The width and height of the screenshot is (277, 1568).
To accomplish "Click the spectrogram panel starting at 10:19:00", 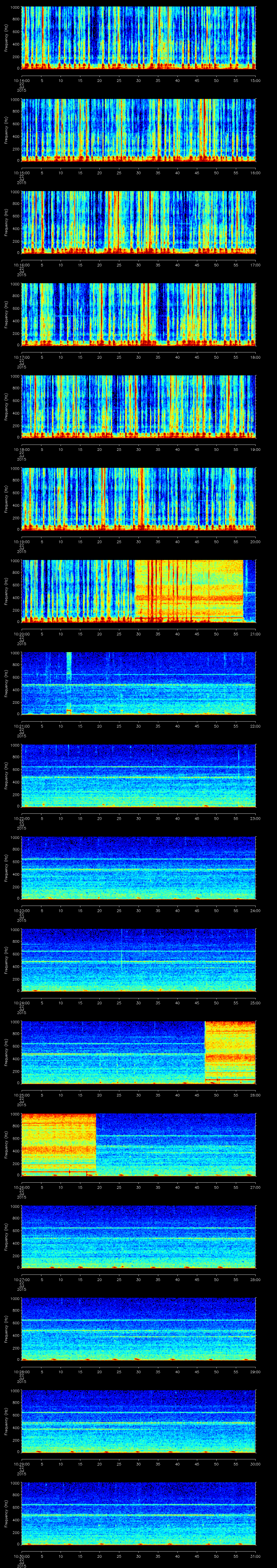I will pyautogui.click(x=139, y=499).
